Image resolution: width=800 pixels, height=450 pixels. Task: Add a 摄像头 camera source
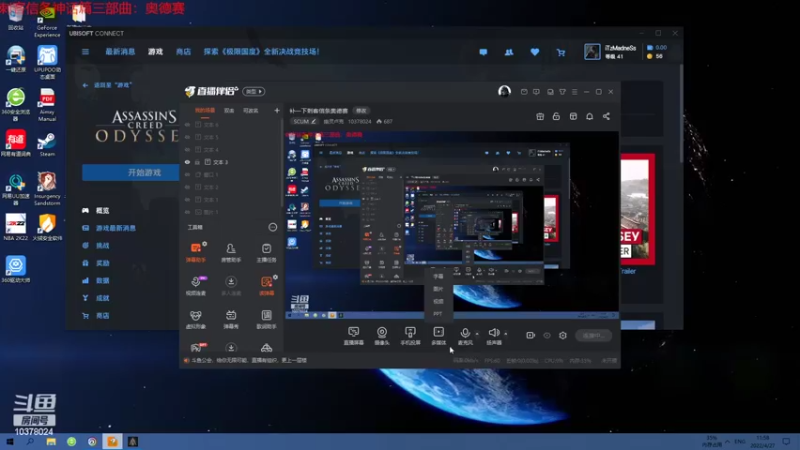point(382,336)
